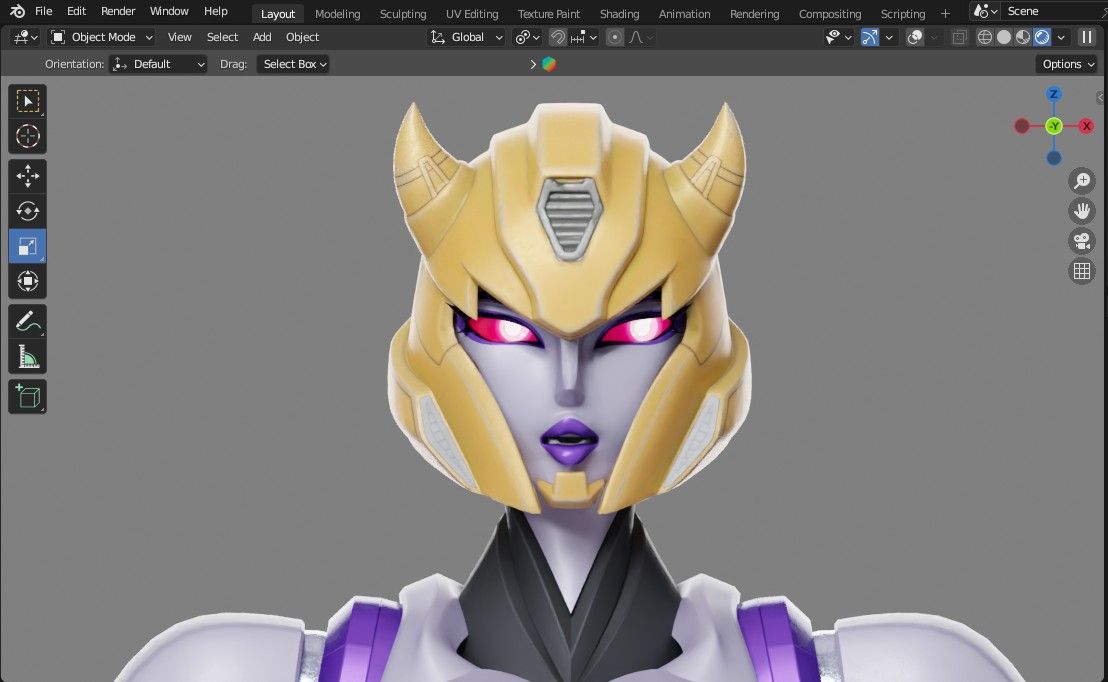Open the Drag Select Box dropdown

click(x=293, y=64)
